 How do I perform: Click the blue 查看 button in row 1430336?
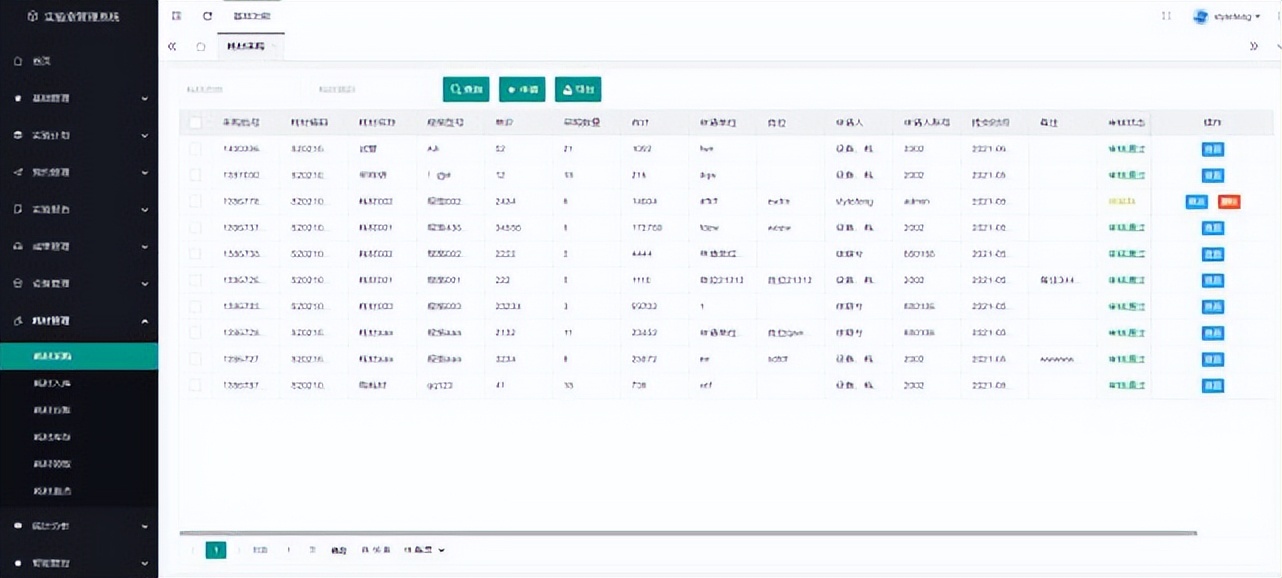(1213, 149)
